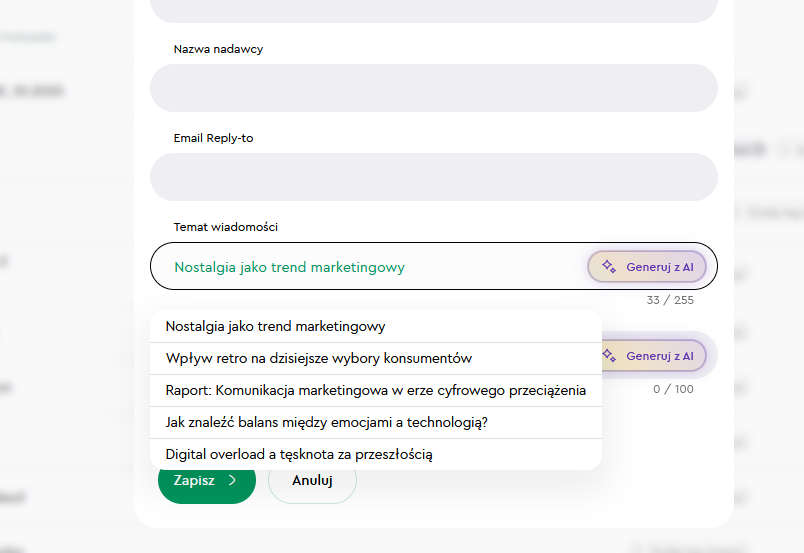Cancel with the Anuluj button

312,480
